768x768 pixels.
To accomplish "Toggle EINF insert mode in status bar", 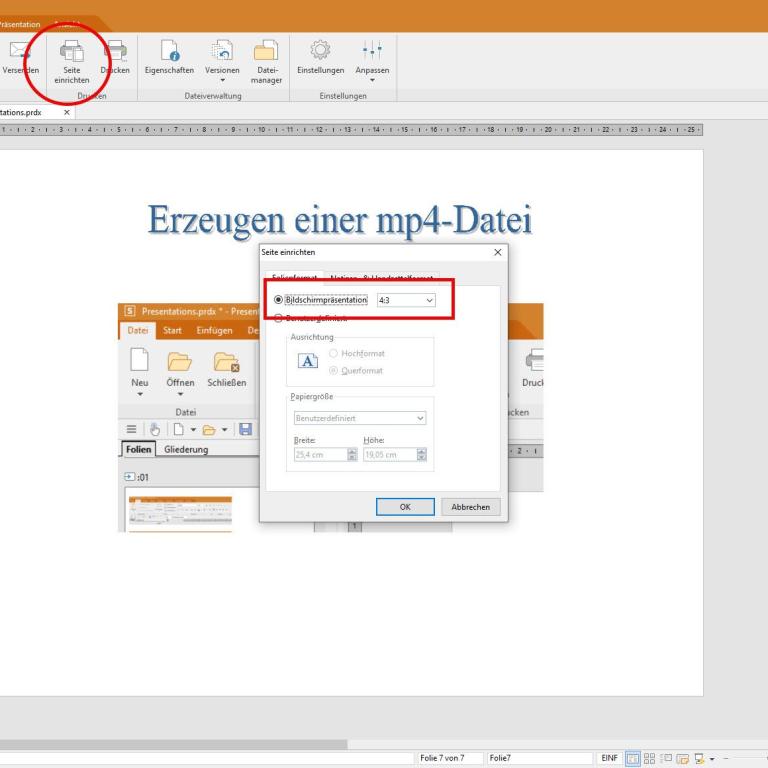I will point(608,759).
